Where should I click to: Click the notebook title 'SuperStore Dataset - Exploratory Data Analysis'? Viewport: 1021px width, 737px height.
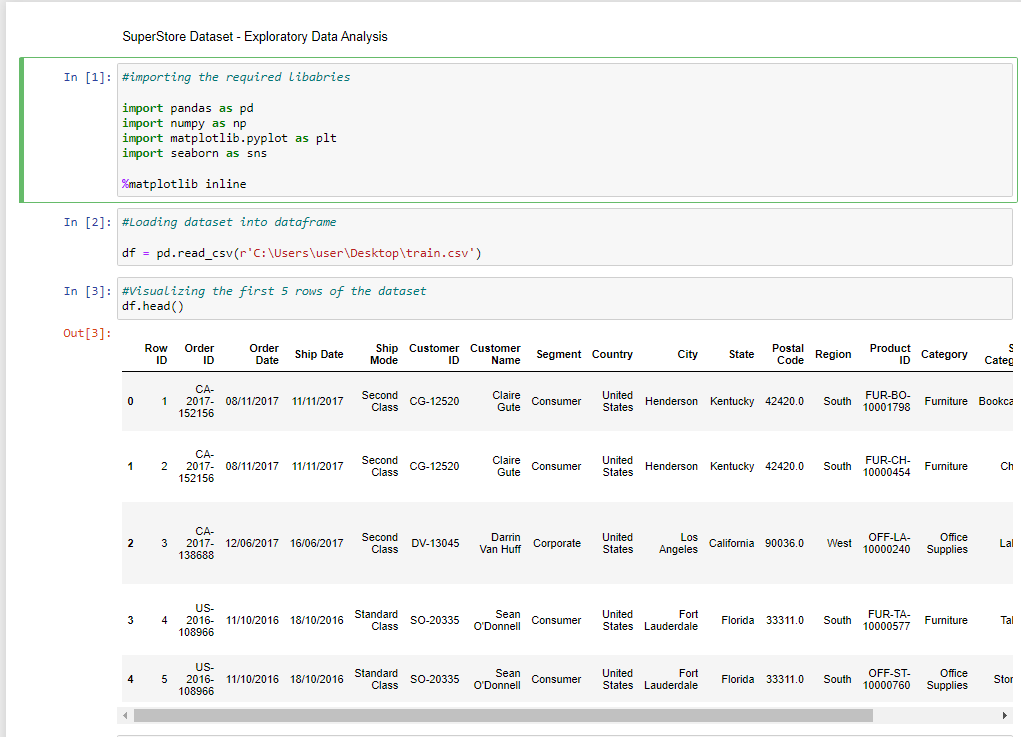255,36
